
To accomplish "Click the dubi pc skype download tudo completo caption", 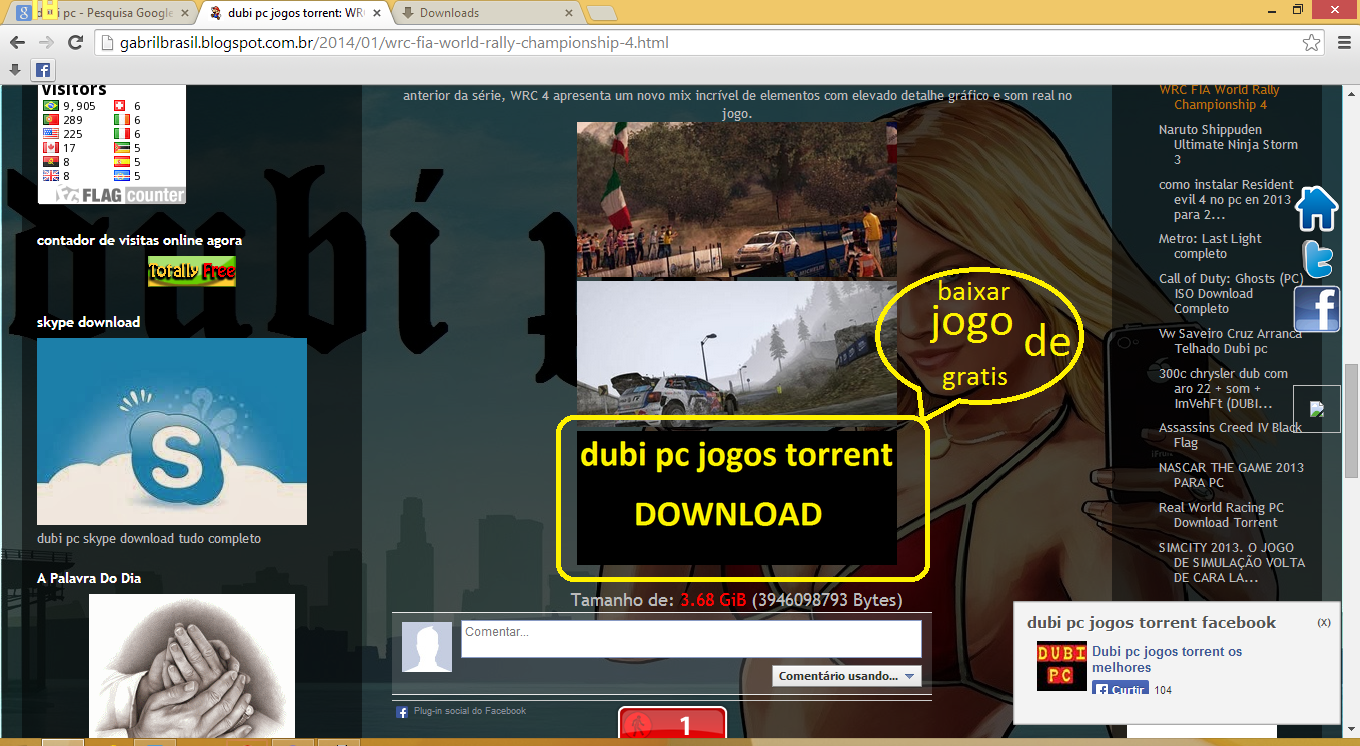I will [149, 538].
